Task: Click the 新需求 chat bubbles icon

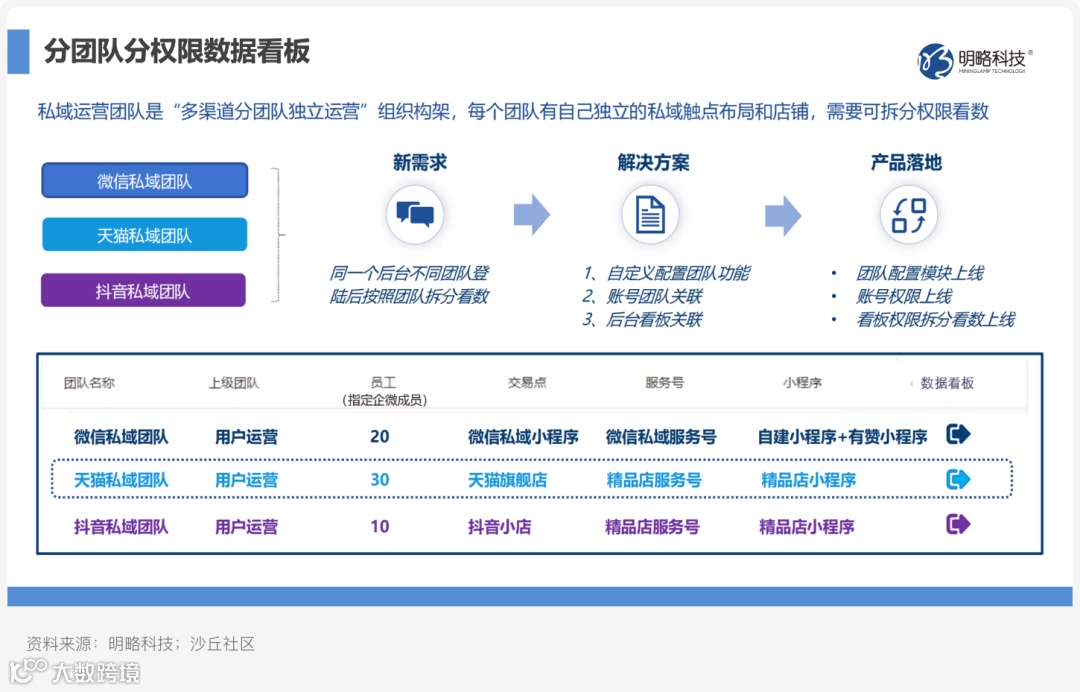Action: point(415,214)
